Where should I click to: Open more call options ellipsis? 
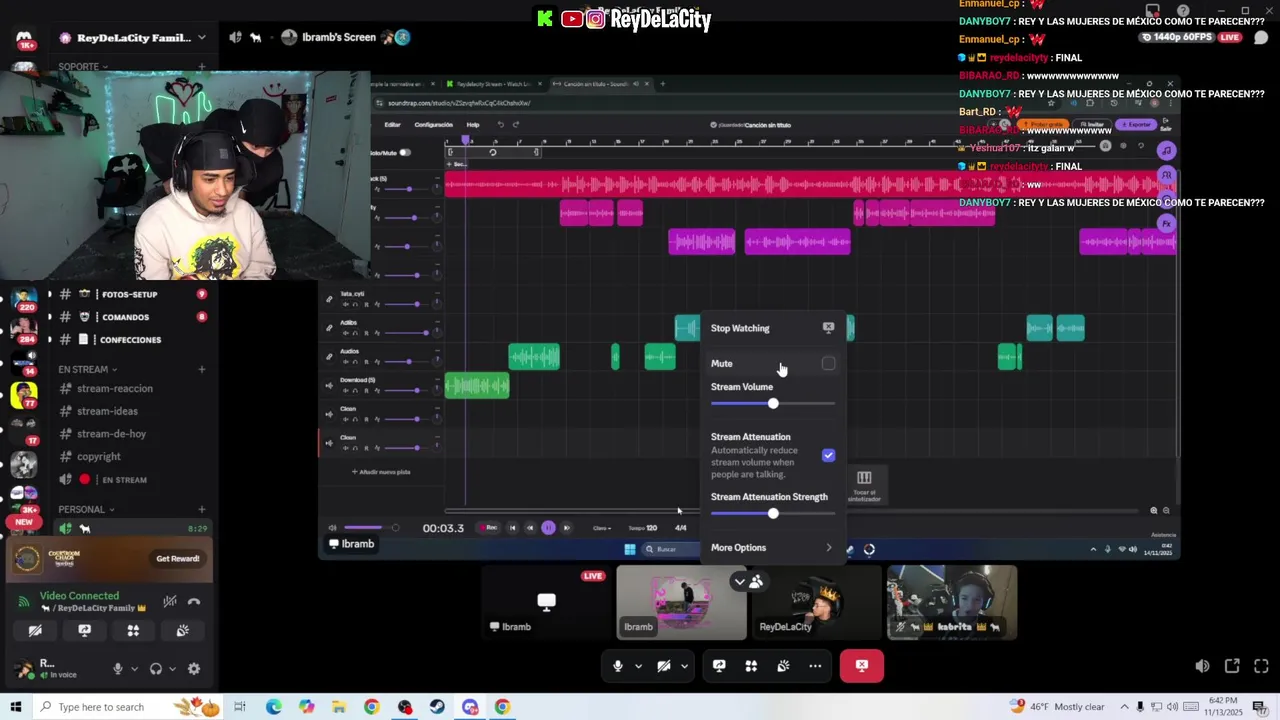click(815, 666)
